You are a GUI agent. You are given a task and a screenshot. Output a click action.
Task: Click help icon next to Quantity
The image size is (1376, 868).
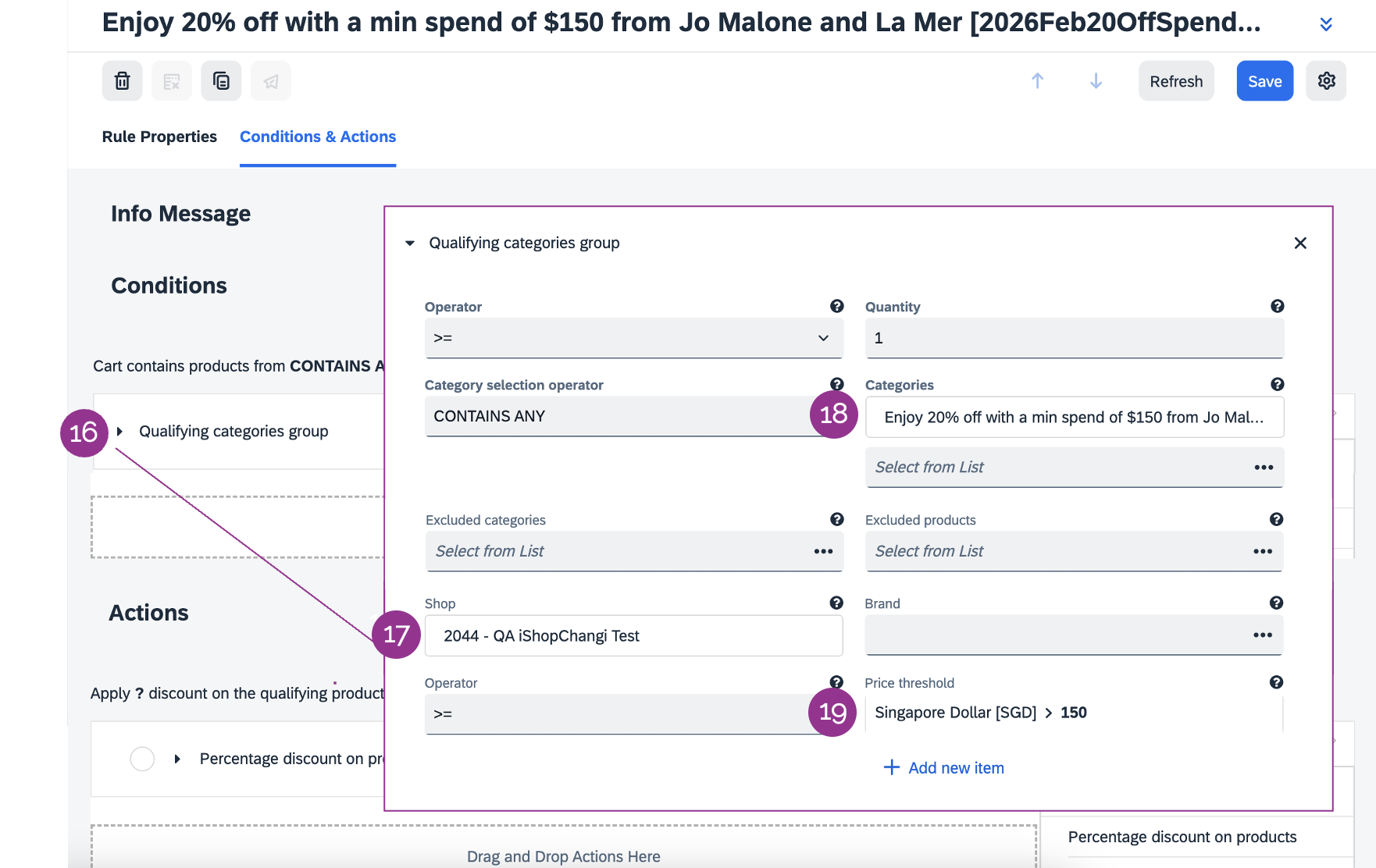pyautogui.click(x=1277, y=306)
